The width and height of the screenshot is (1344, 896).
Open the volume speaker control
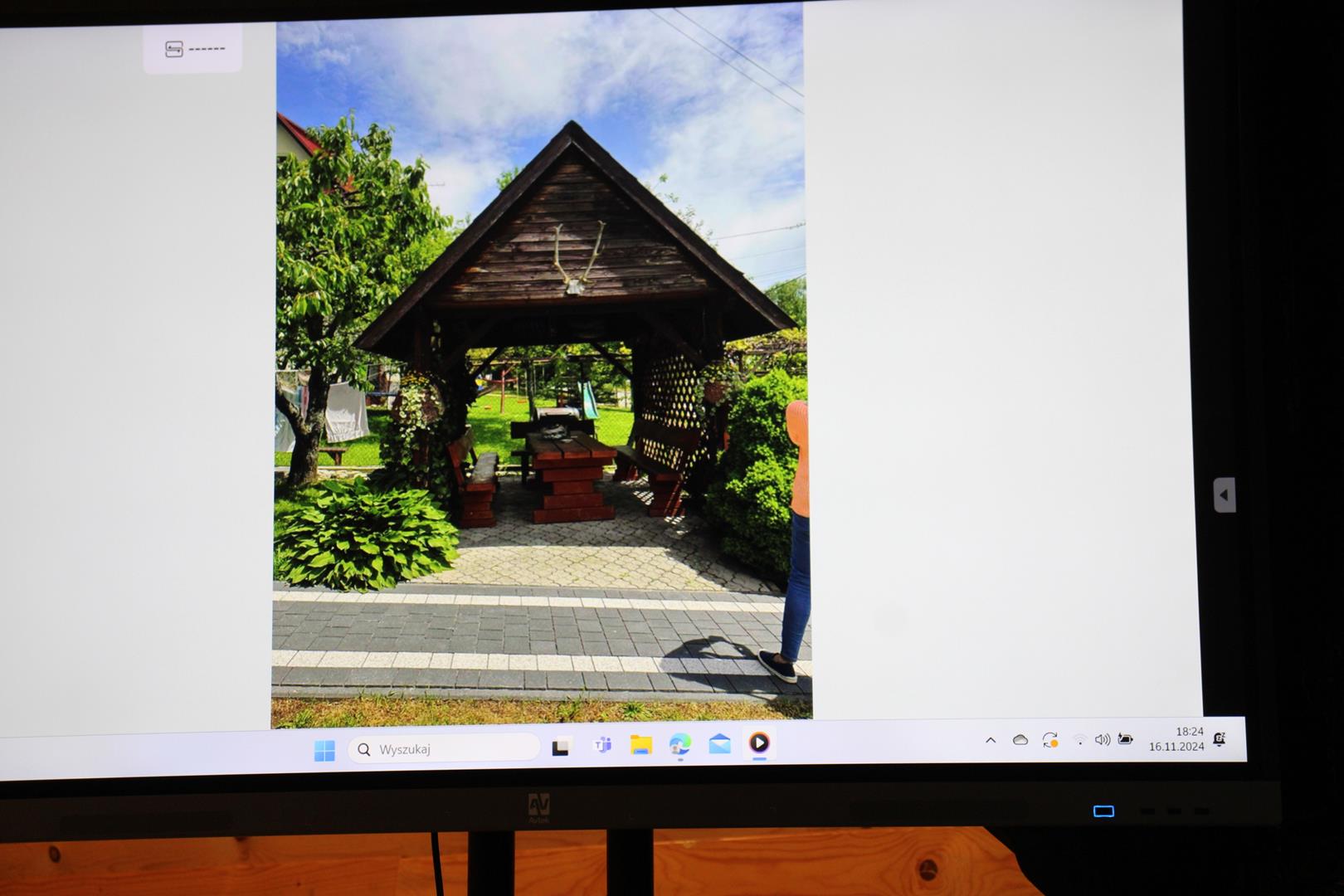(x=1103, y=739)
